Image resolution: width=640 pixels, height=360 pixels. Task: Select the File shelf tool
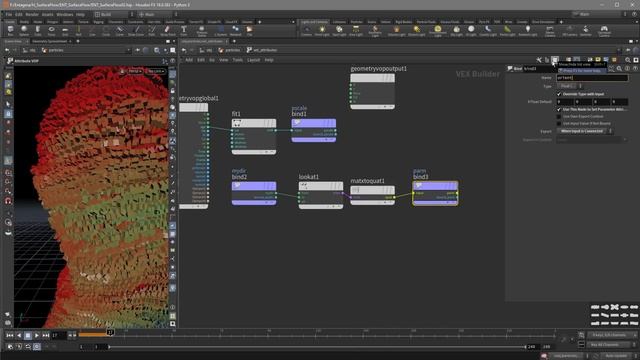[x=249, y=30]
